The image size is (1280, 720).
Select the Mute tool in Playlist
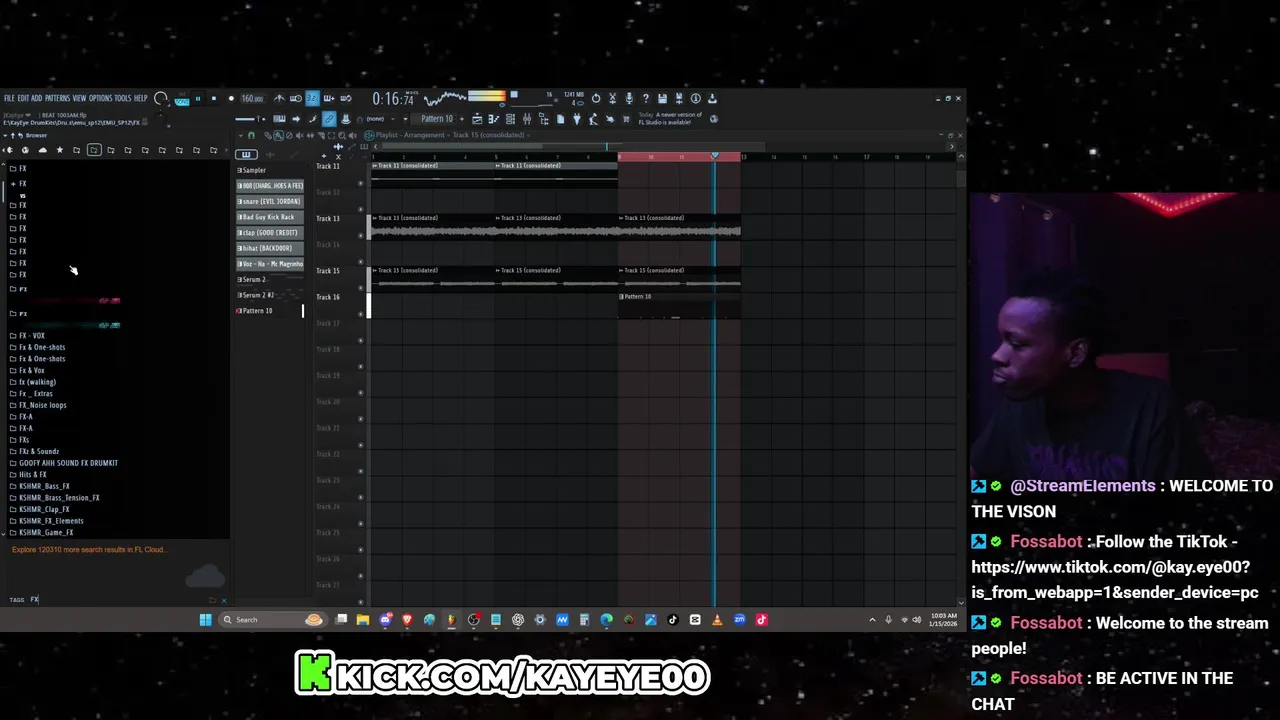pyautogui.click(x=299, y=136)
